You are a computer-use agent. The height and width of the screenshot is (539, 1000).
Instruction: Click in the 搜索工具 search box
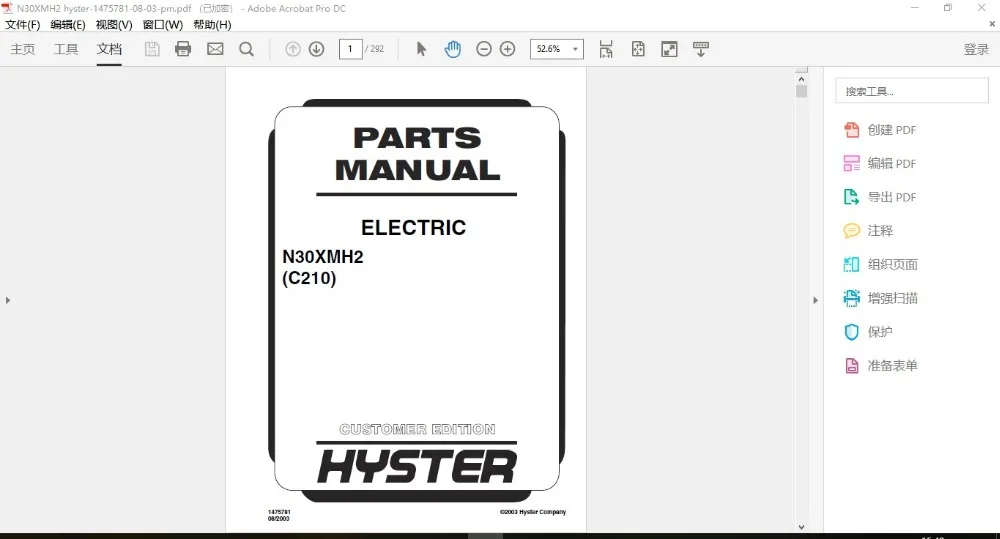coord(911,91)
